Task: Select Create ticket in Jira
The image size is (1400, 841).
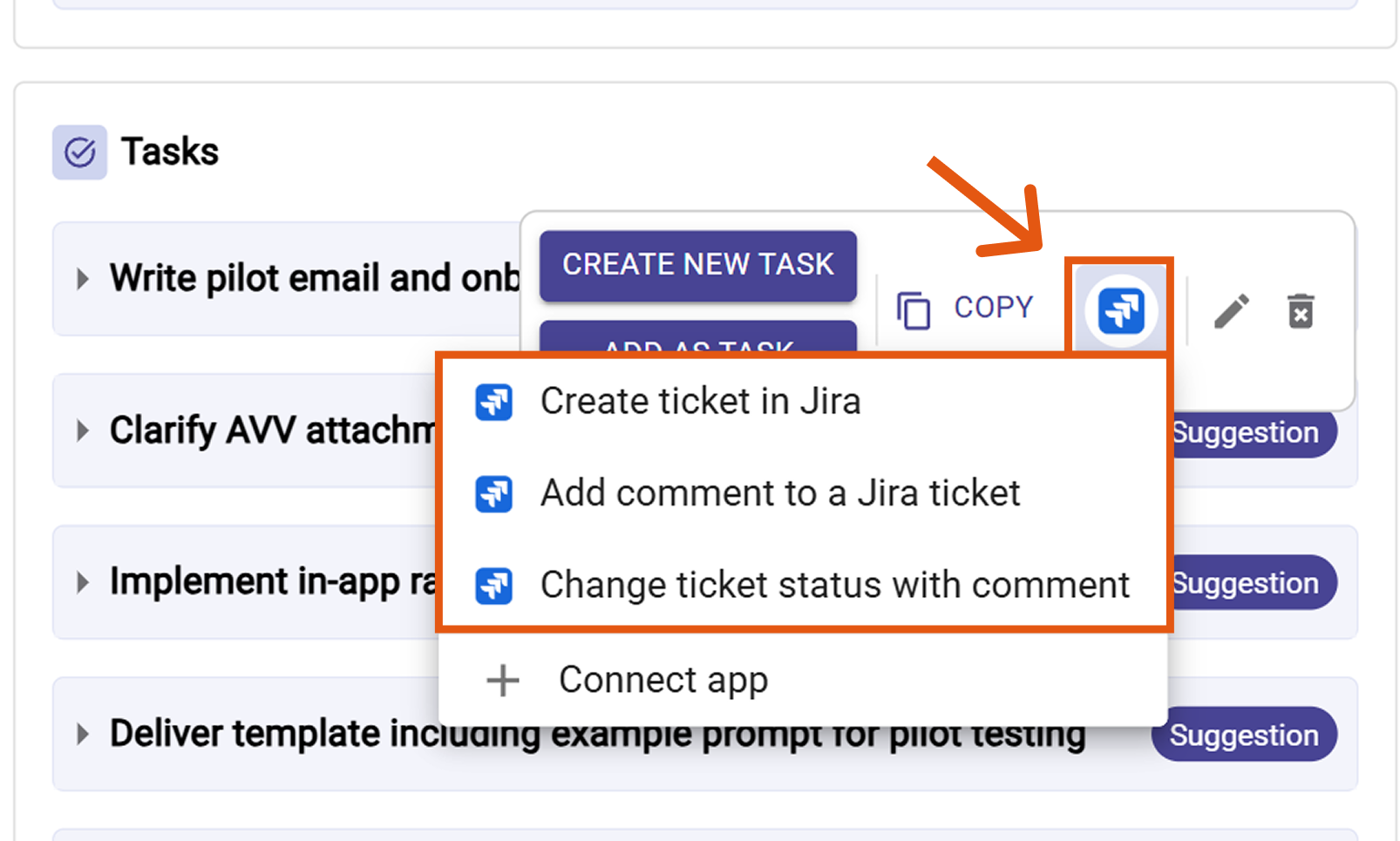Action: [802, 402]
